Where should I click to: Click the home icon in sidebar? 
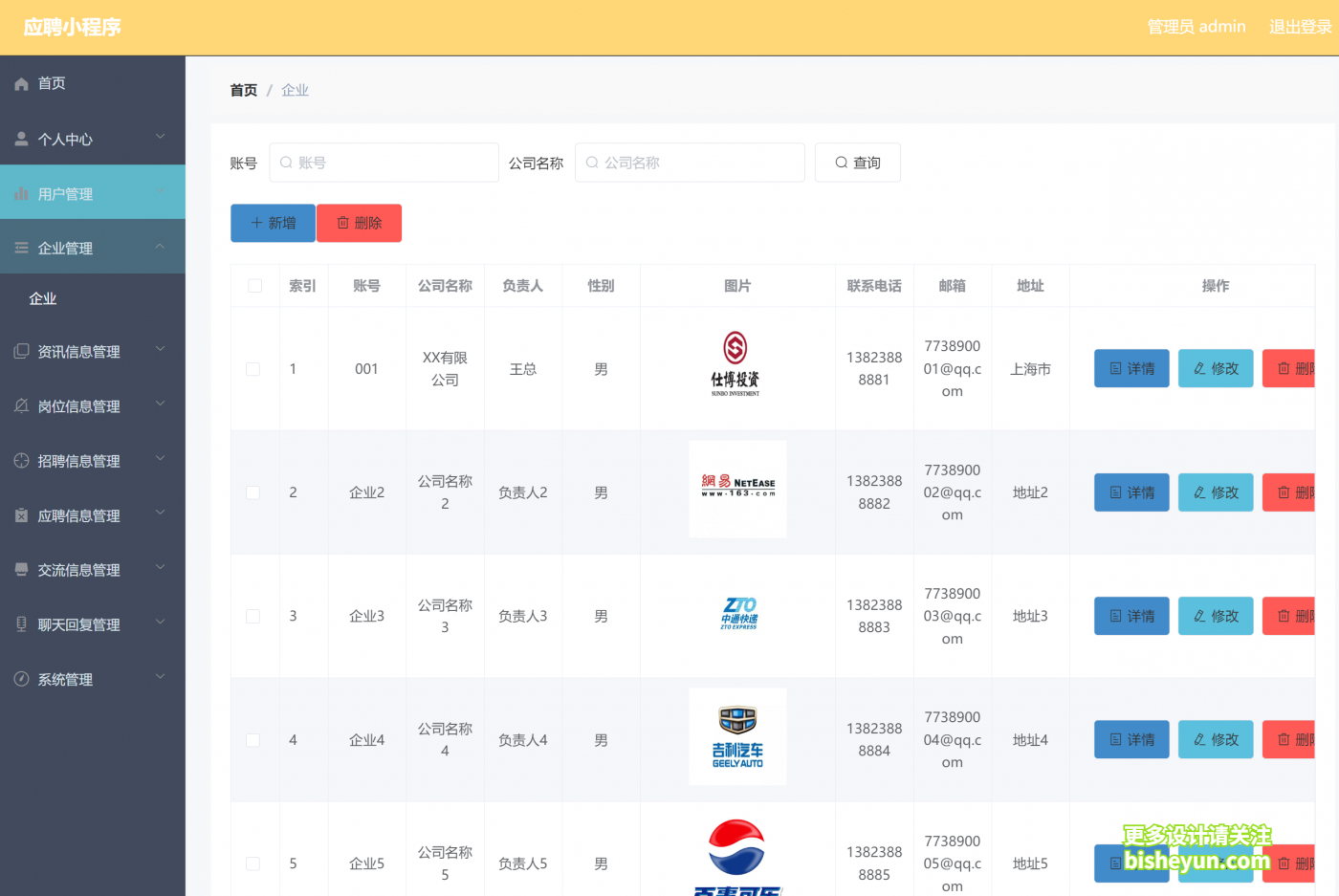pos(21,84)
